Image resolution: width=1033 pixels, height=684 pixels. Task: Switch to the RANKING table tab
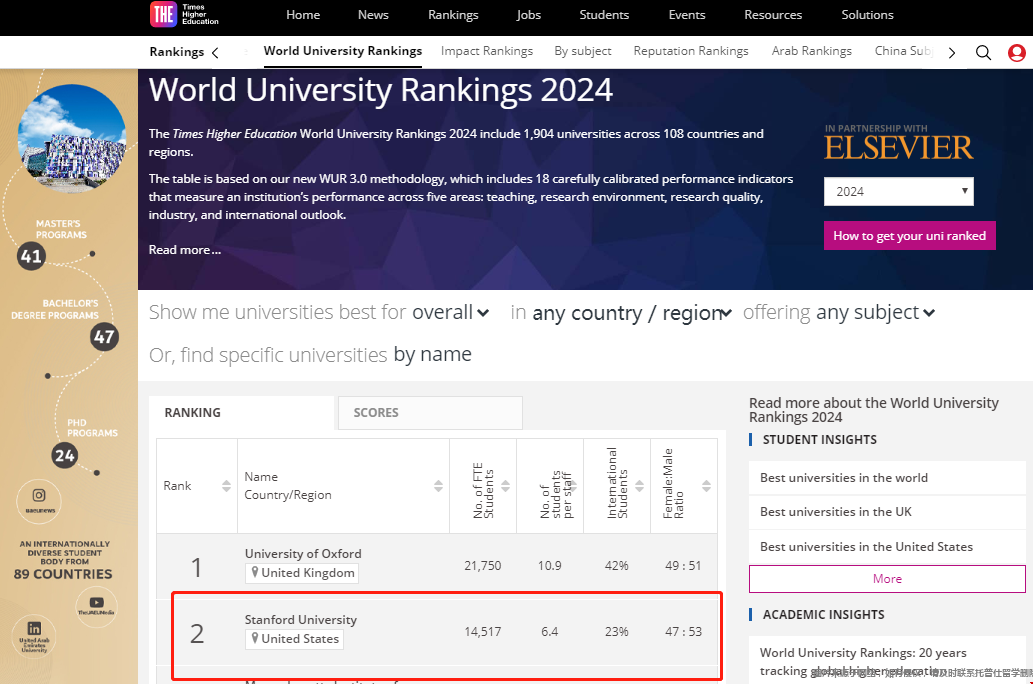click(241, 413)
